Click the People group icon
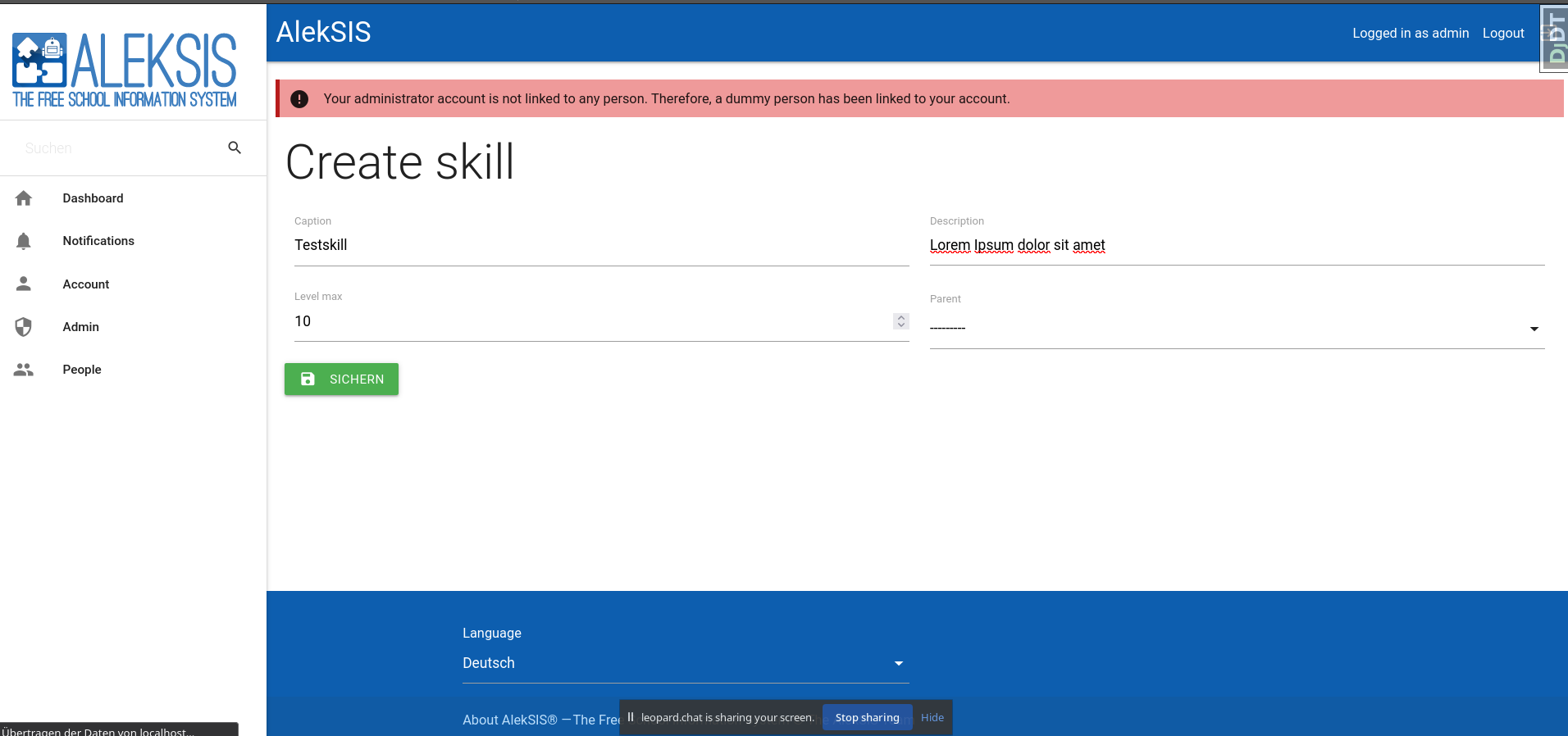 click(x=24, y=370)
